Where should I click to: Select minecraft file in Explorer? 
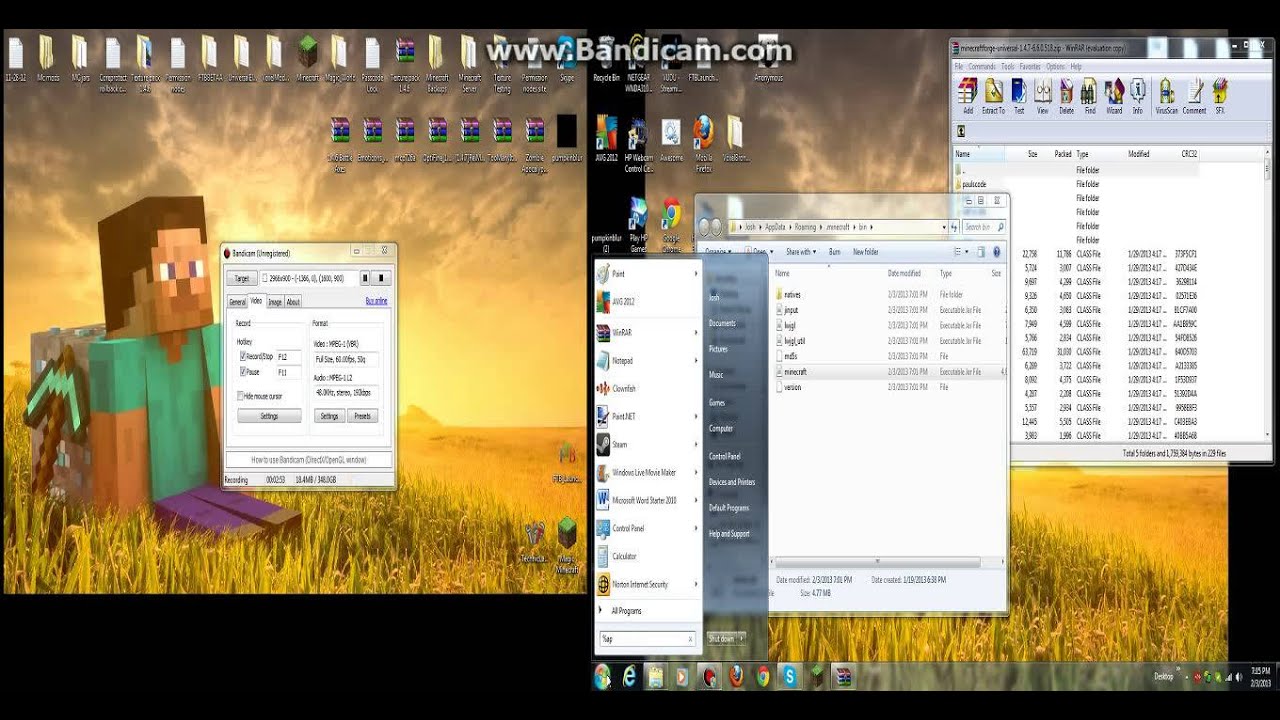795,372
